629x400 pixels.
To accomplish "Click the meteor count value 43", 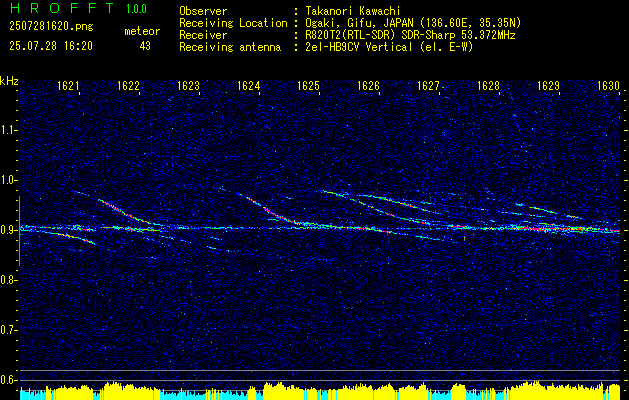I will 145,46.
